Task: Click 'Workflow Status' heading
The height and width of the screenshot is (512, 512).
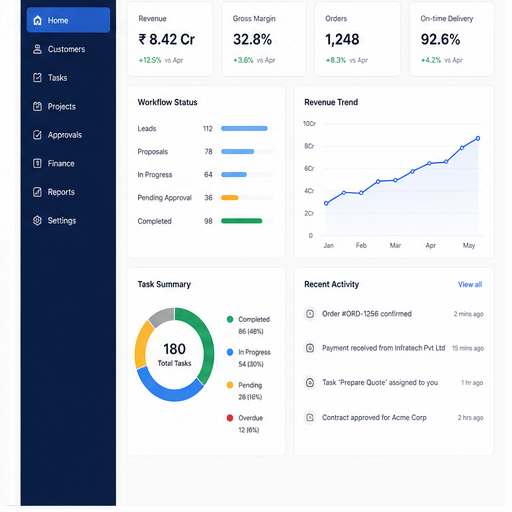Action: coord(167,102)
